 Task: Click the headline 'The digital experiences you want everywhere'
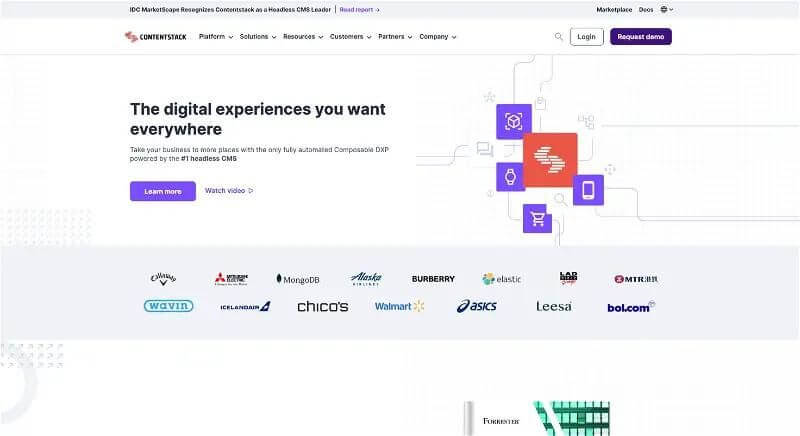tap(258, 119)
